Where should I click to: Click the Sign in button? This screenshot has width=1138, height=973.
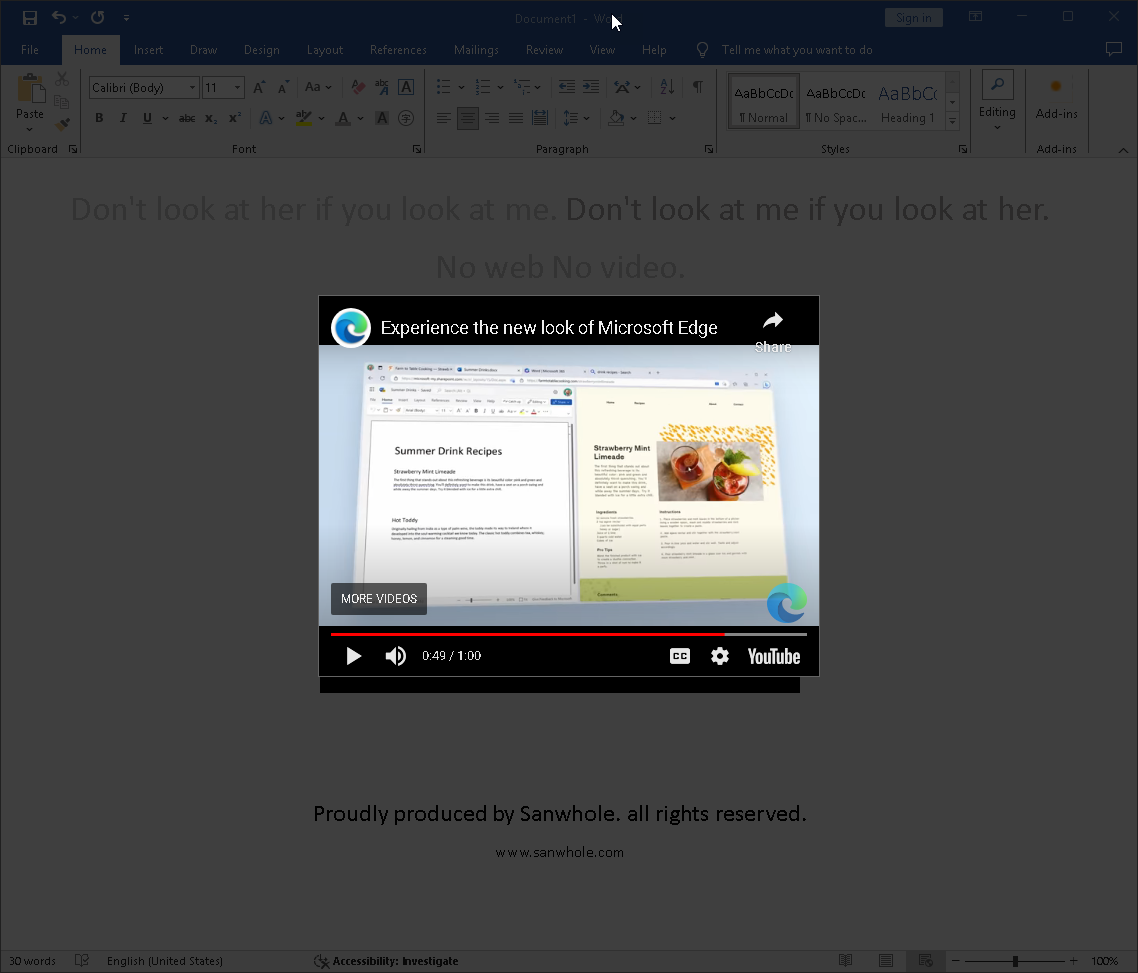point(913,17)
